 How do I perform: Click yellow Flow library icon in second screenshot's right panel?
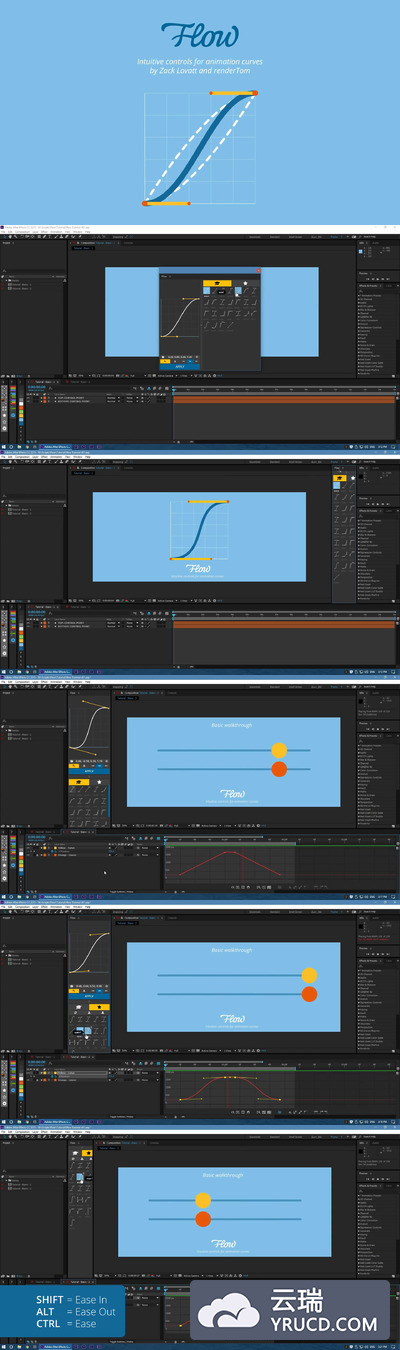click(340, 478)
